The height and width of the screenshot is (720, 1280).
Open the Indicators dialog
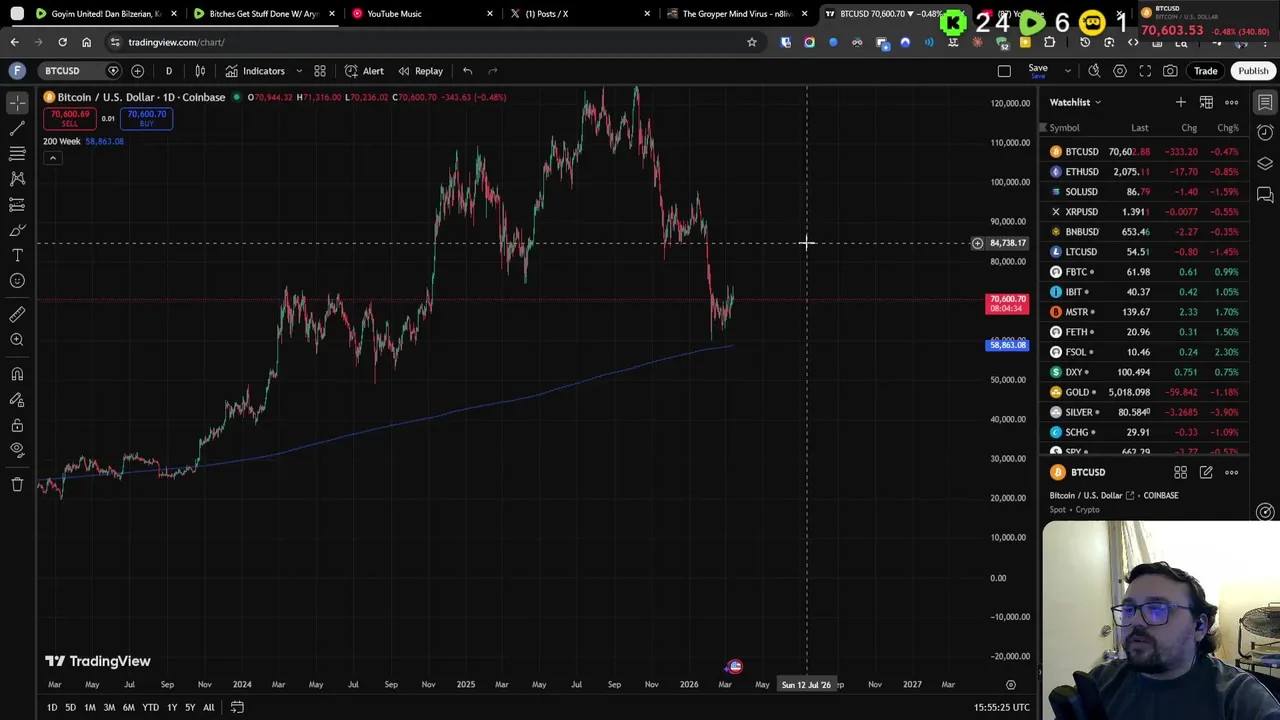[255, 71]
